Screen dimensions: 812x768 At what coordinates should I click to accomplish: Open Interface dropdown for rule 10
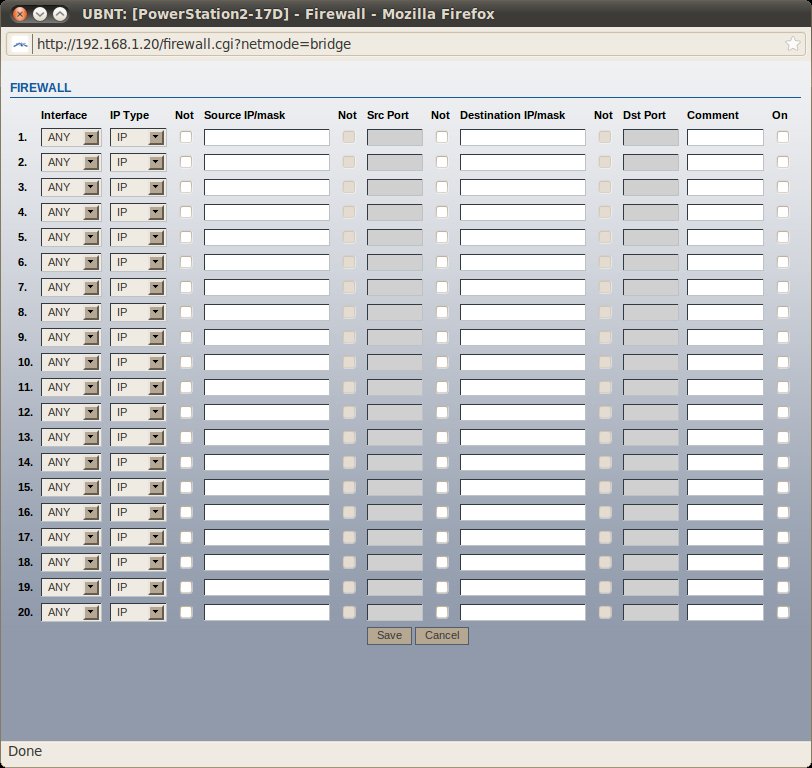[71, 362]
